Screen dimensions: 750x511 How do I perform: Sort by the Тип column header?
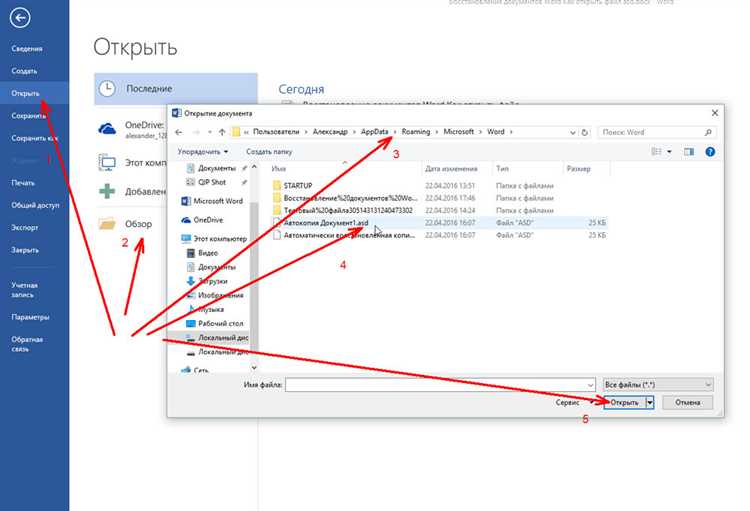502,169
